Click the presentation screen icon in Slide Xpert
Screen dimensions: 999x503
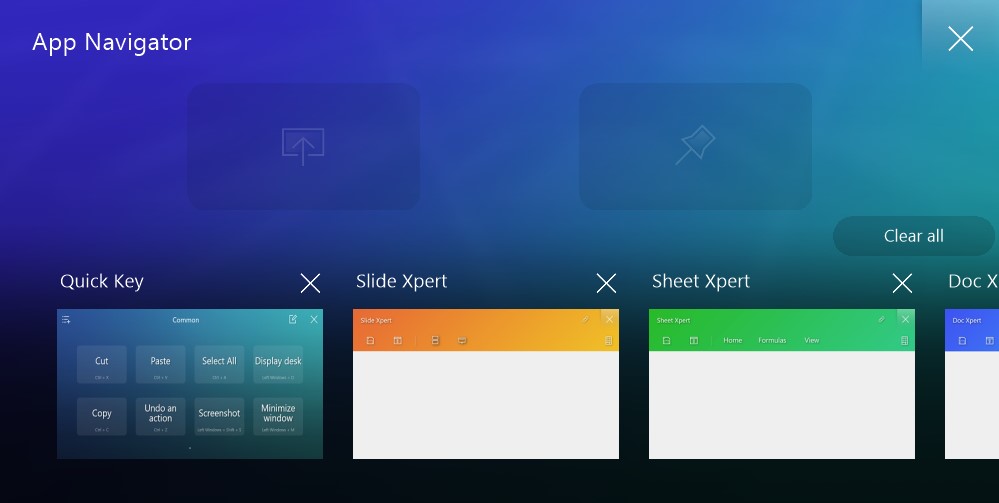point(462,340)
